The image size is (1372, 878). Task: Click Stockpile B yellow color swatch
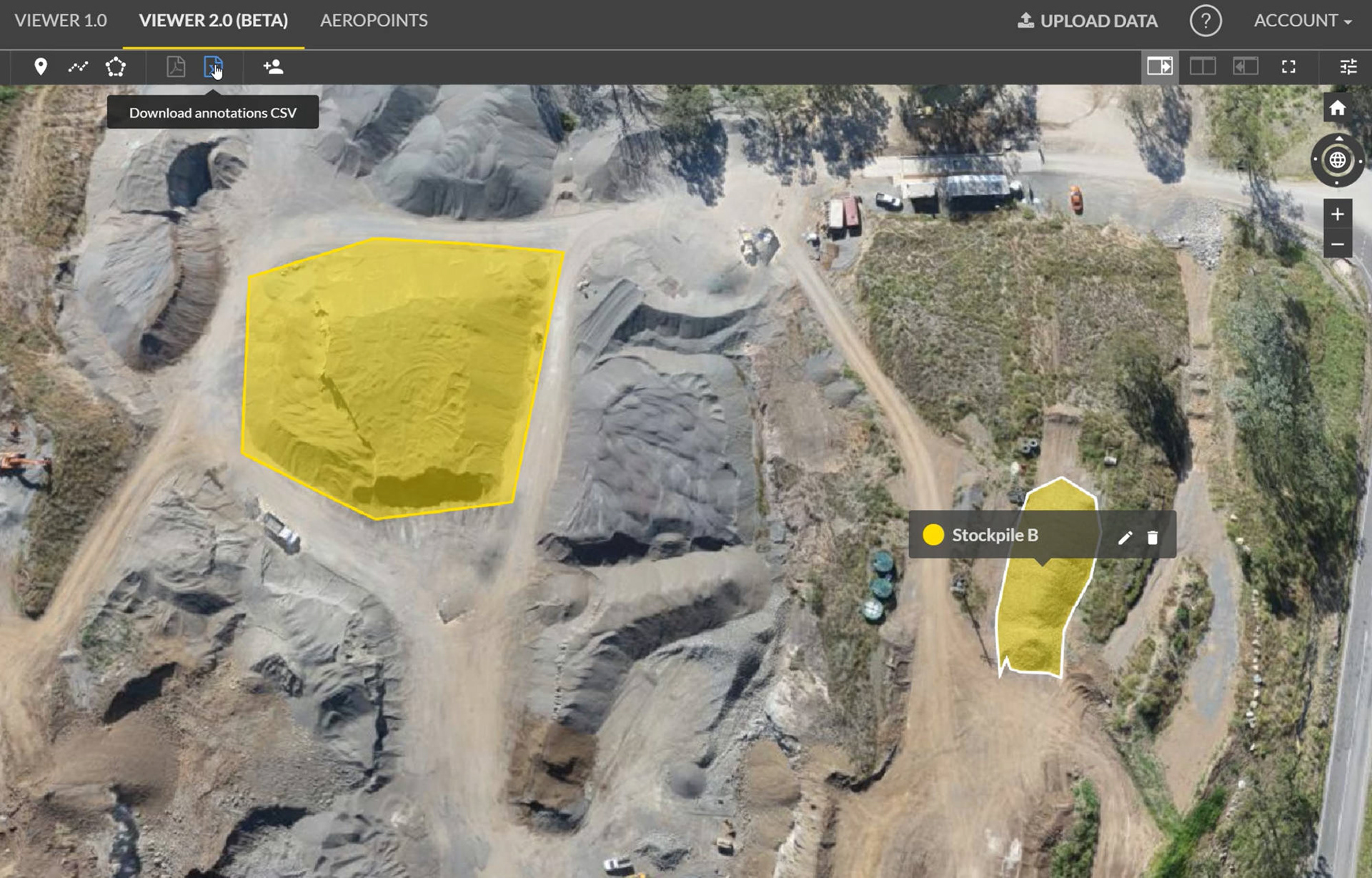coord(933,535)
